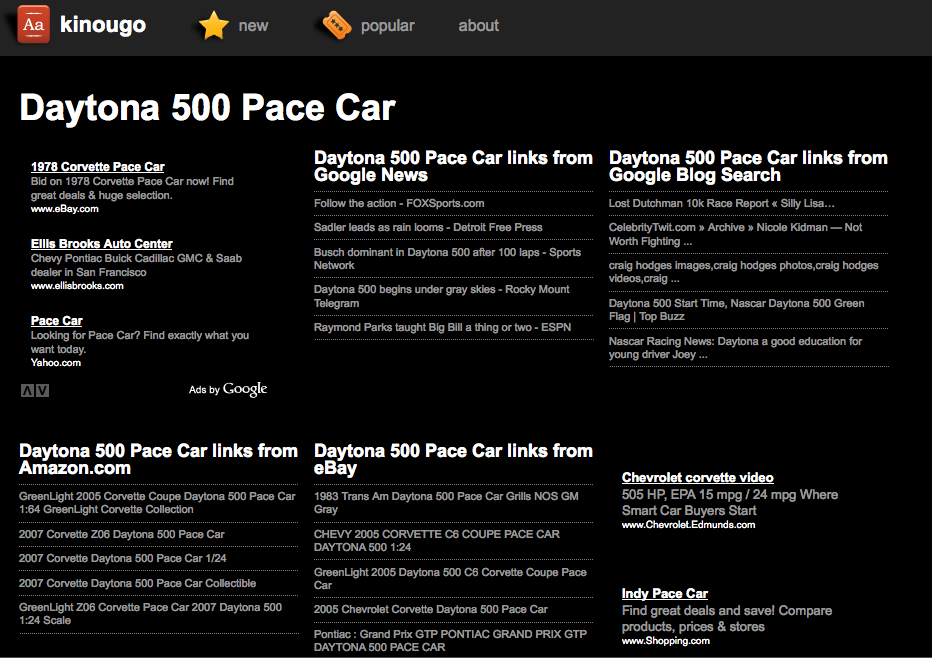This screenshot has height=658, width=932.
Task: Click the links from eBay heading
Action: click(453, 459)
